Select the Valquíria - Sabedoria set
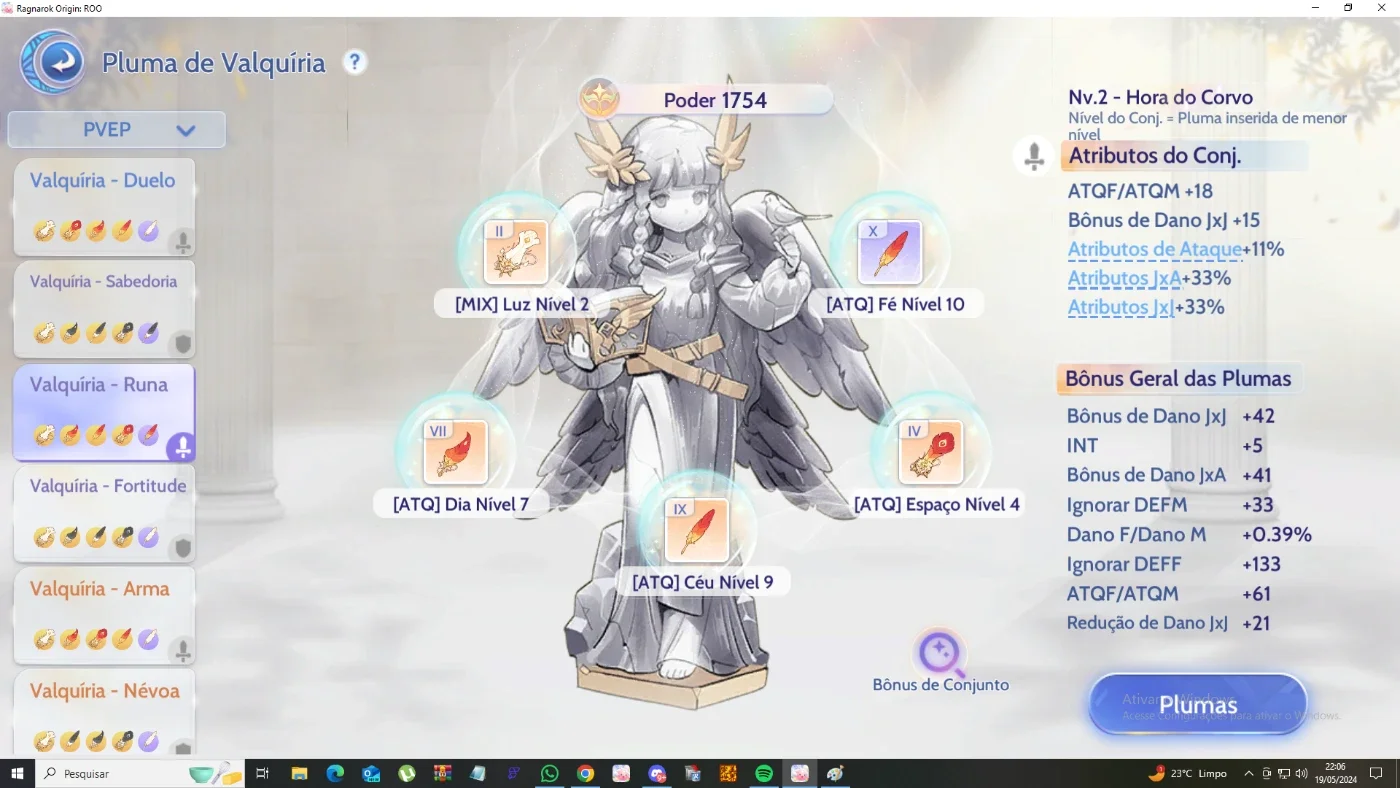1400x788 pixels. click(103, 309)
